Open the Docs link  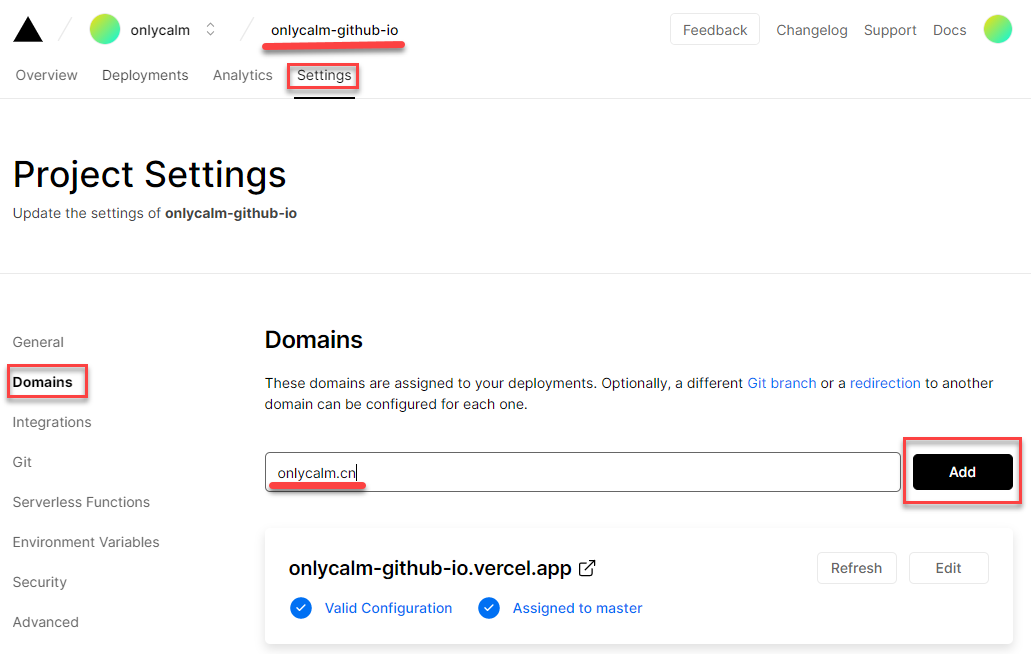pos(949,30)
